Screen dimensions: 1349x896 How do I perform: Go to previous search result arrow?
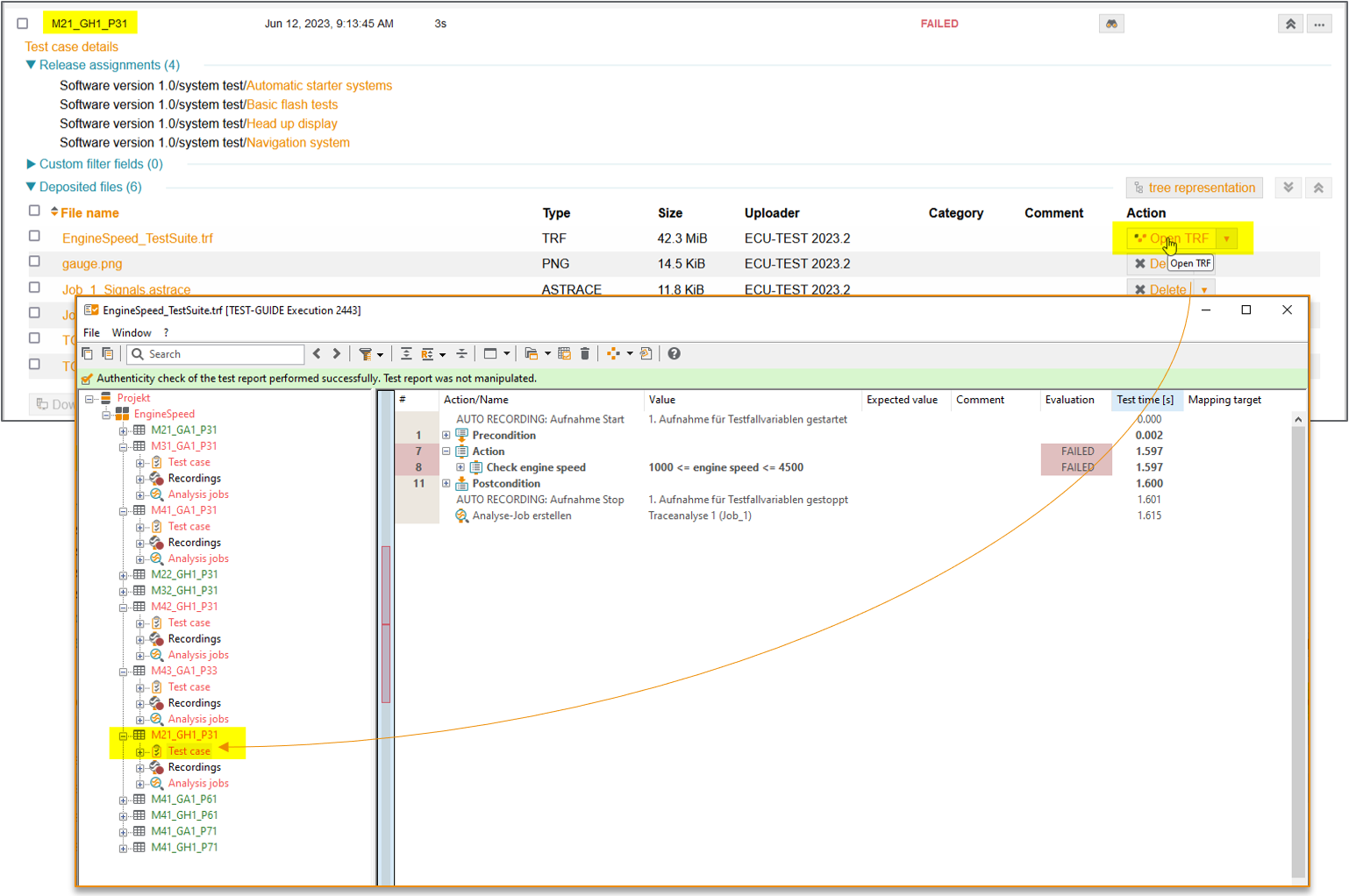click(317, 354)
